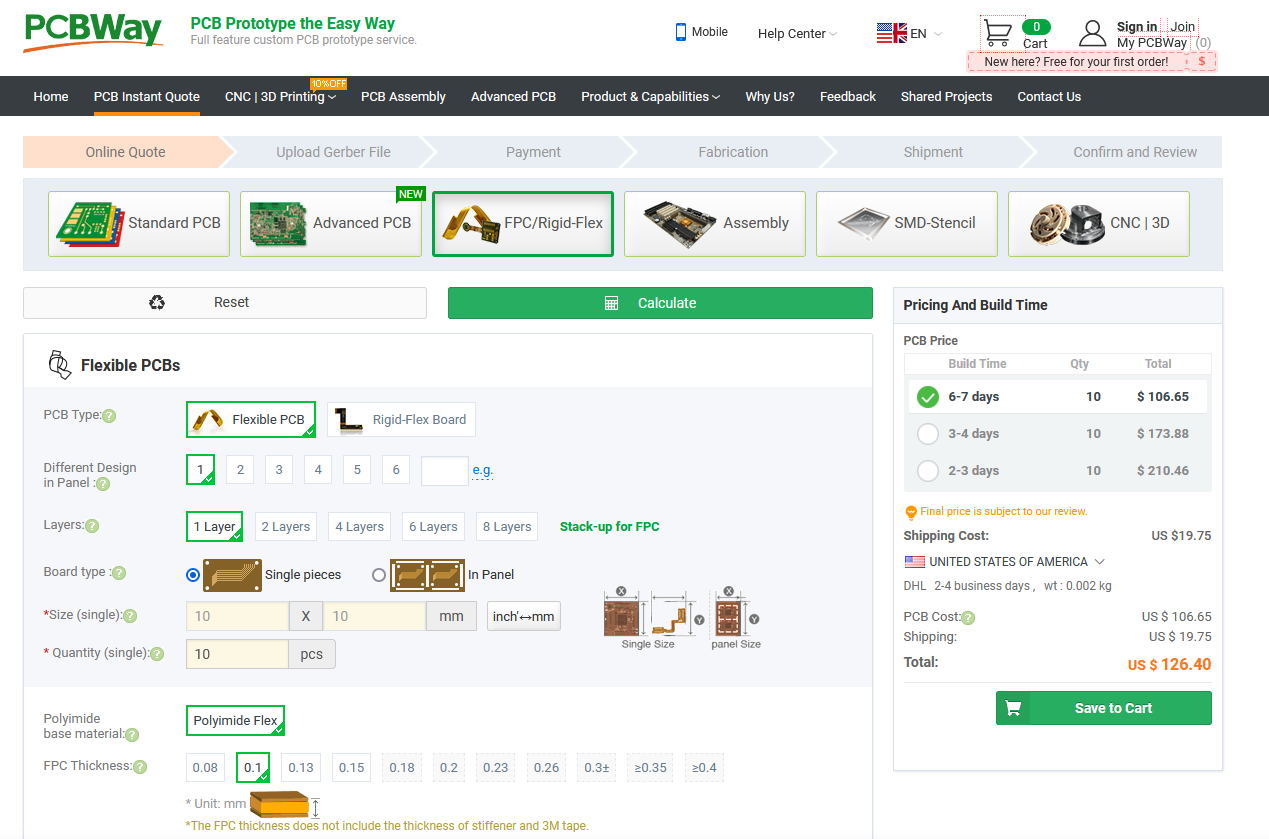The image size is (1269, 839).
Task: Click the Join link
Action: [x=1183, y=27]
